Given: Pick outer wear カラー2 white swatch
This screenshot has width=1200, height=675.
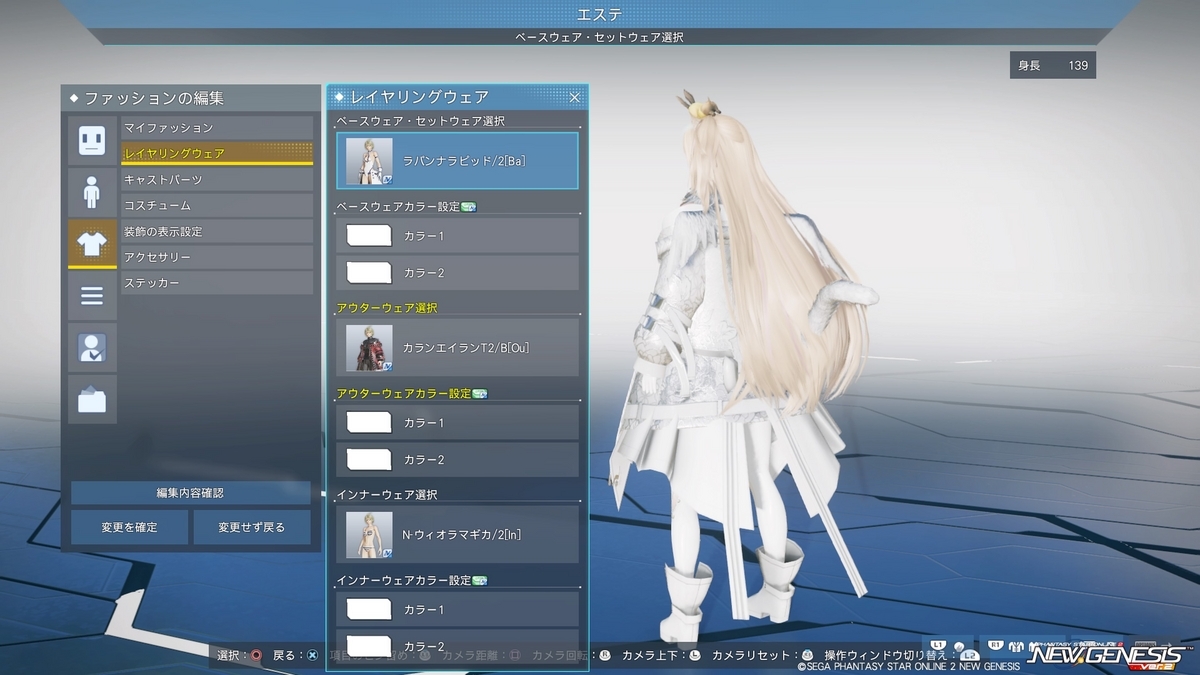Looking at the screenshot, I should click(x=368, y=459).
